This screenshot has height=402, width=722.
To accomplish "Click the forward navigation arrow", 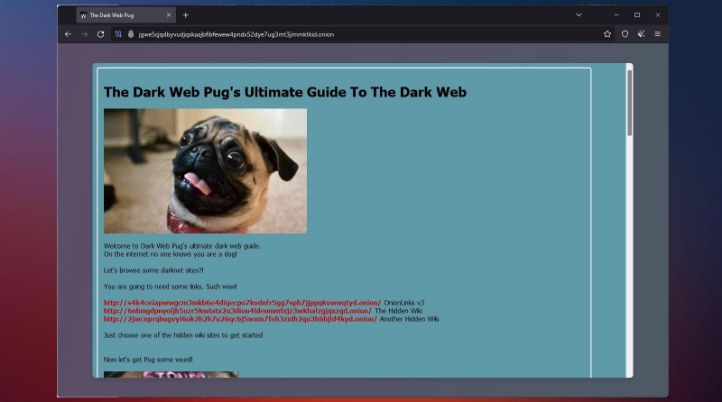I will tap(84, 34).
